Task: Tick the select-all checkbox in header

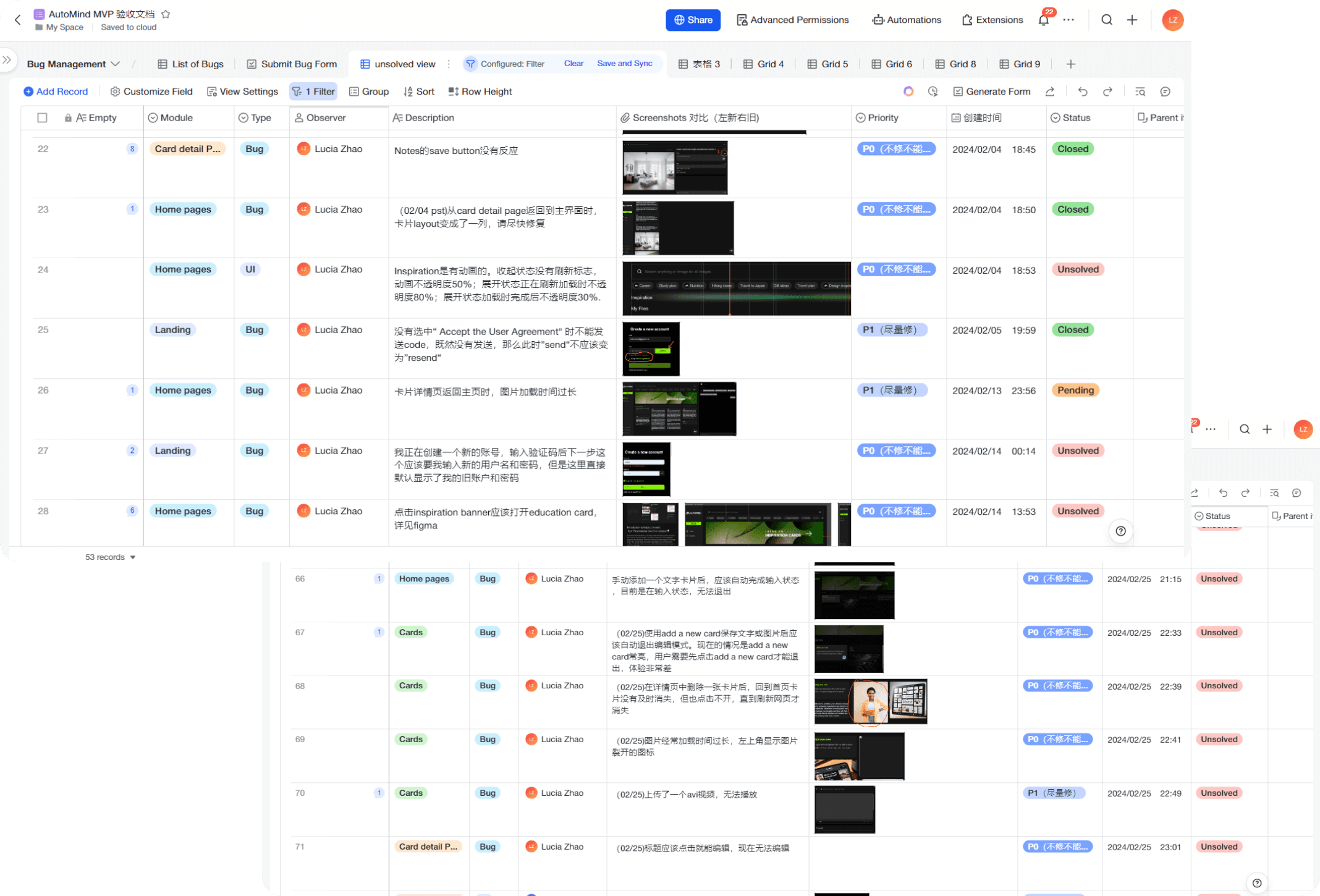Action: click(x=42, y=117)
